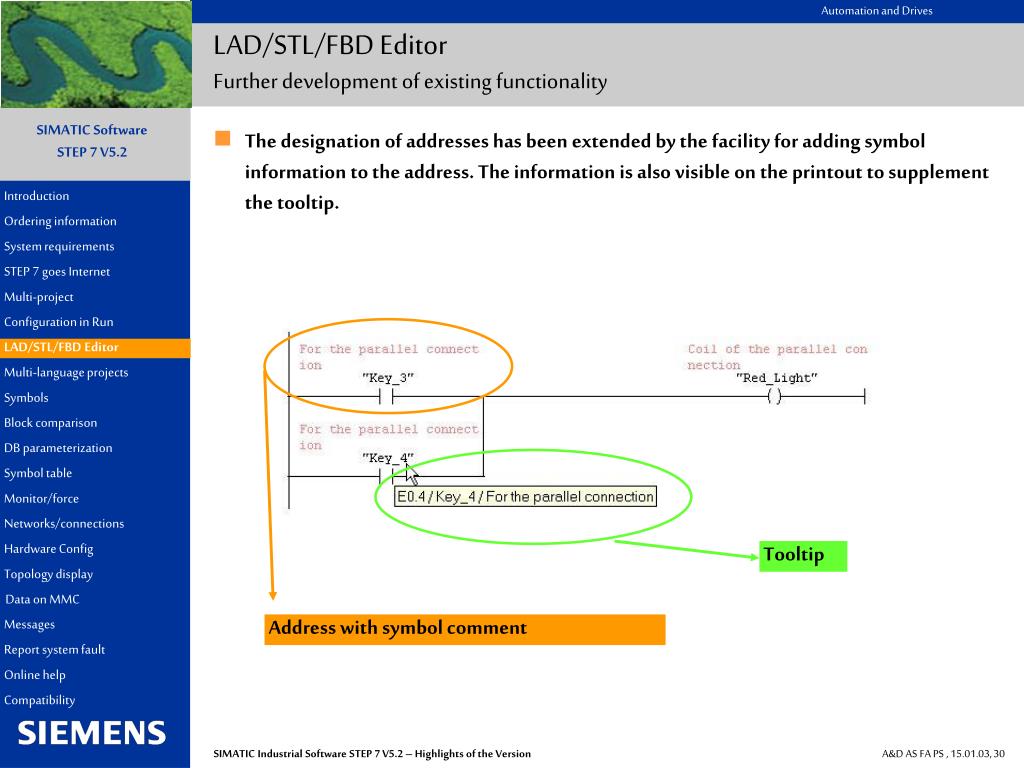Go to Monitor/force section

point(41,498)
